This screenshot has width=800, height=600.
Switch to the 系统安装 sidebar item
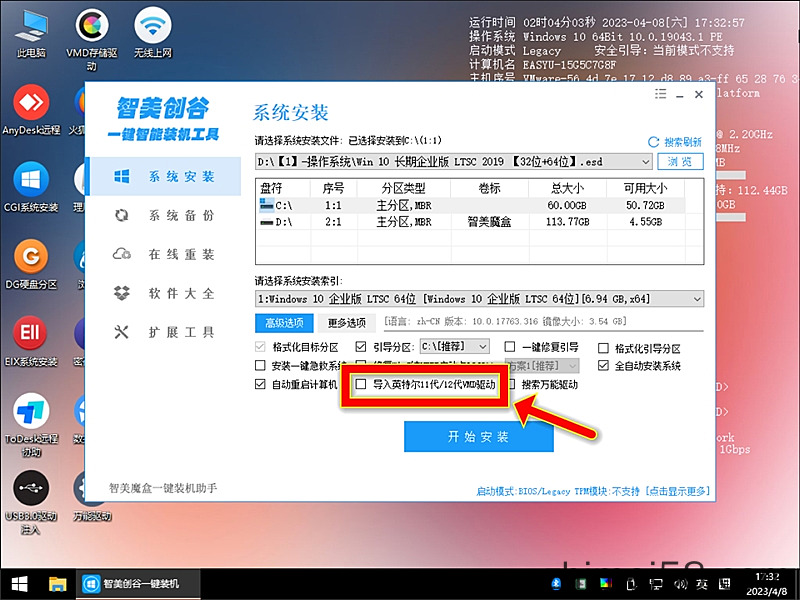(x=163, y=177)
